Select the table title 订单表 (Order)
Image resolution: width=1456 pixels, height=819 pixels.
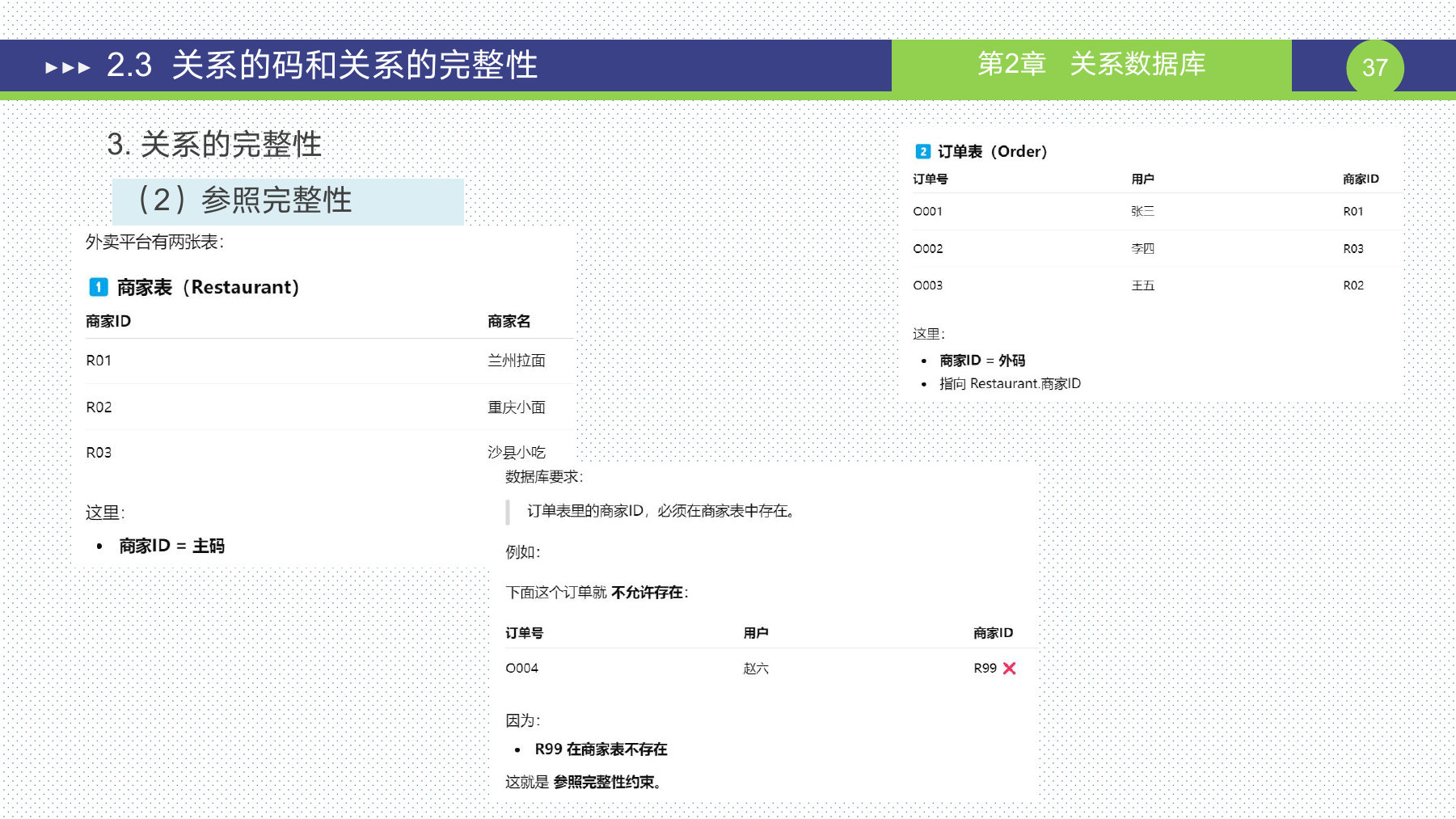(993, 151)
